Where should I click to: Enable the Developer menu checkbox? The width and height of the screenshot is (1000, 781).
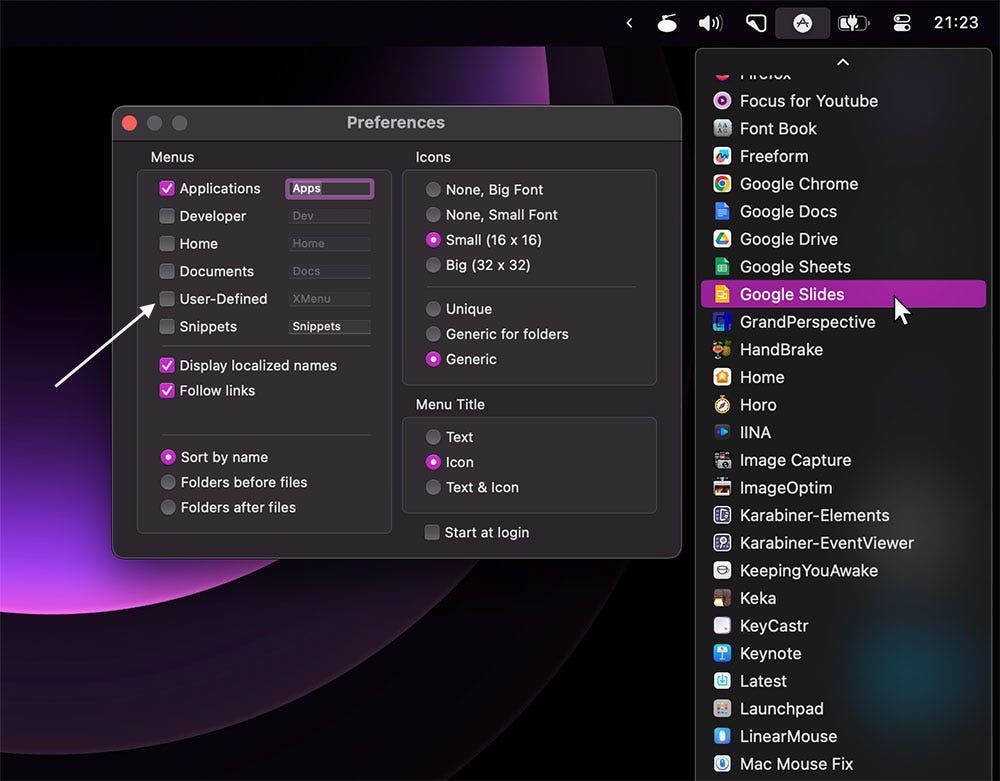[166, 216]
